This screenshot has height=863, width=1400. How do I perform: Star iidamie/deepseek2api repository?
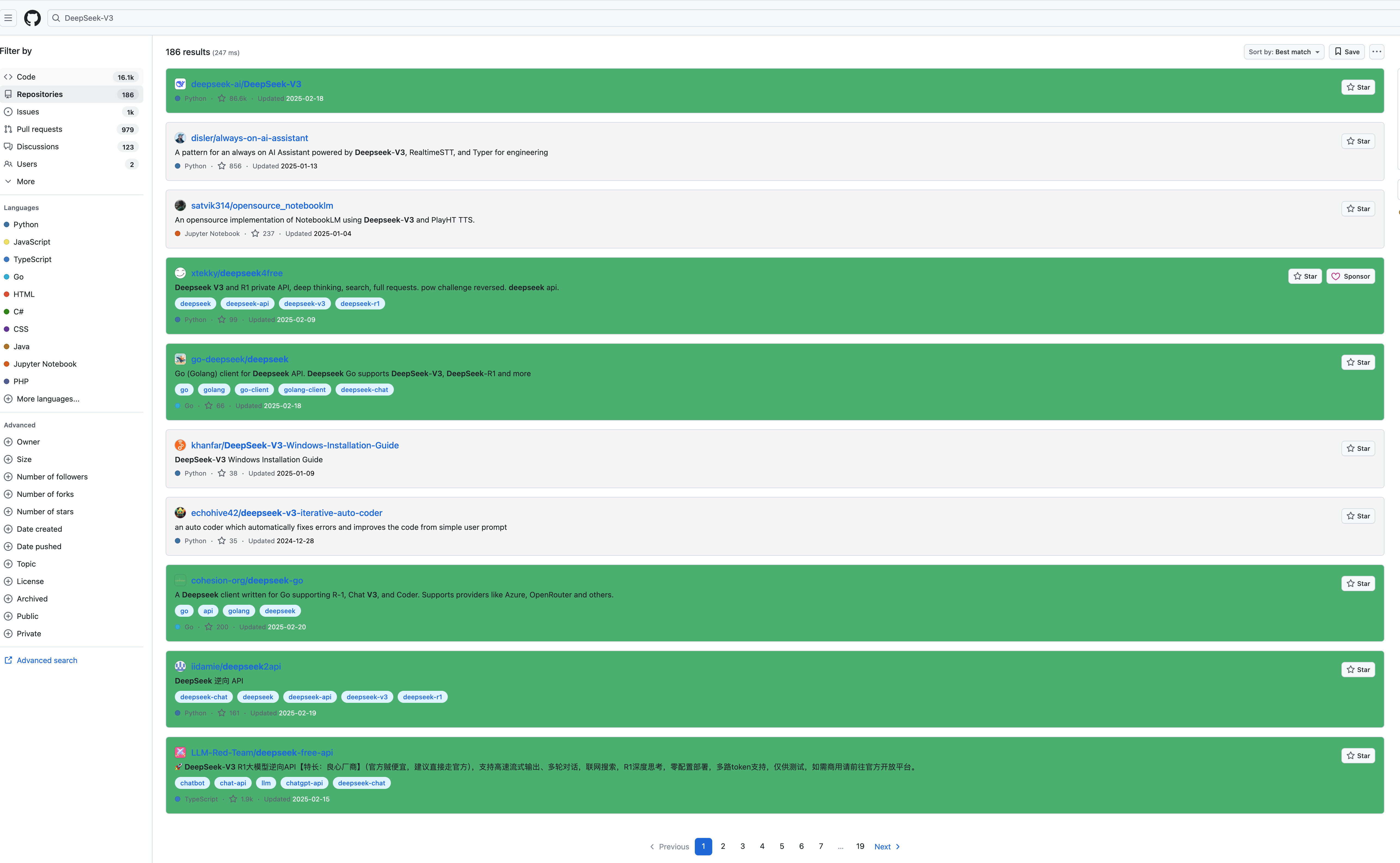tap(1358, 670)
